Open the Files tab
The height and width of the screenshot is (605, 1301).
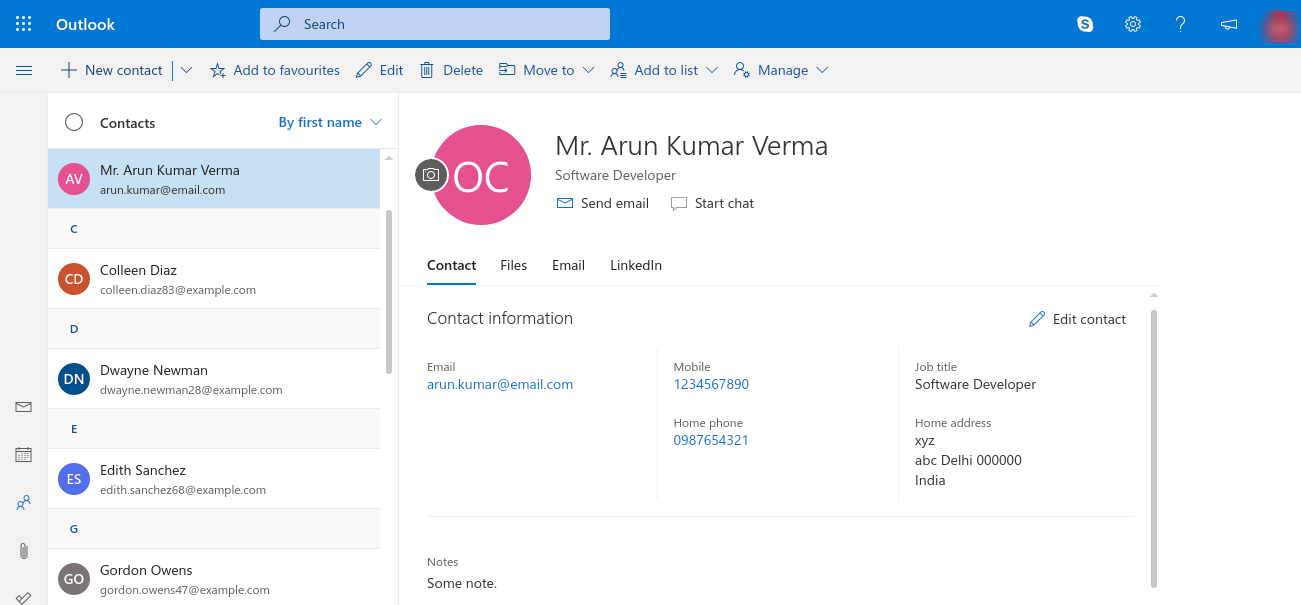pos(513,265)
